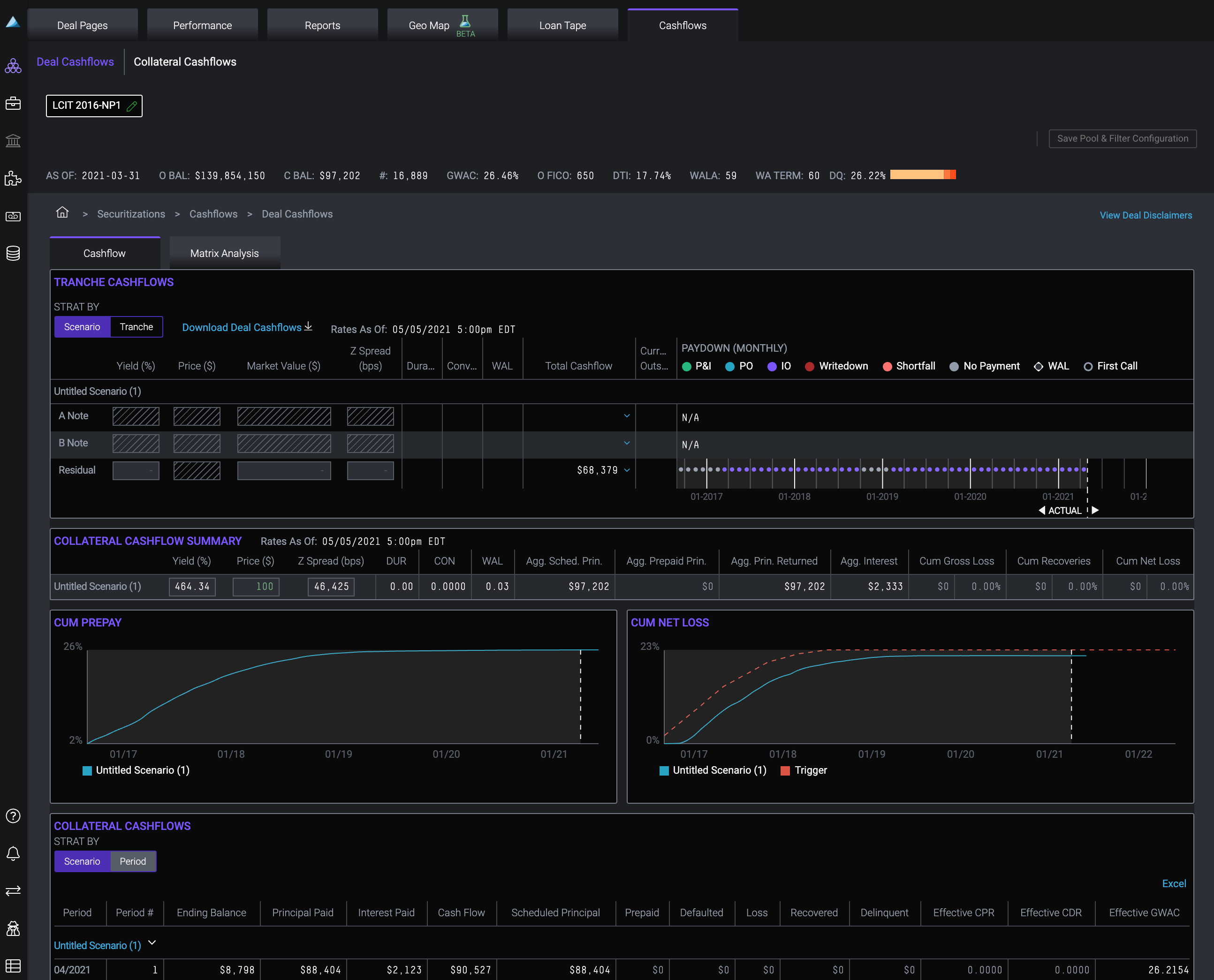Switch to Matrix Analysis tab
Image resolution: width=1214 pixels, height=980 pixels.
pyautogui.click(x=224, y=254)
